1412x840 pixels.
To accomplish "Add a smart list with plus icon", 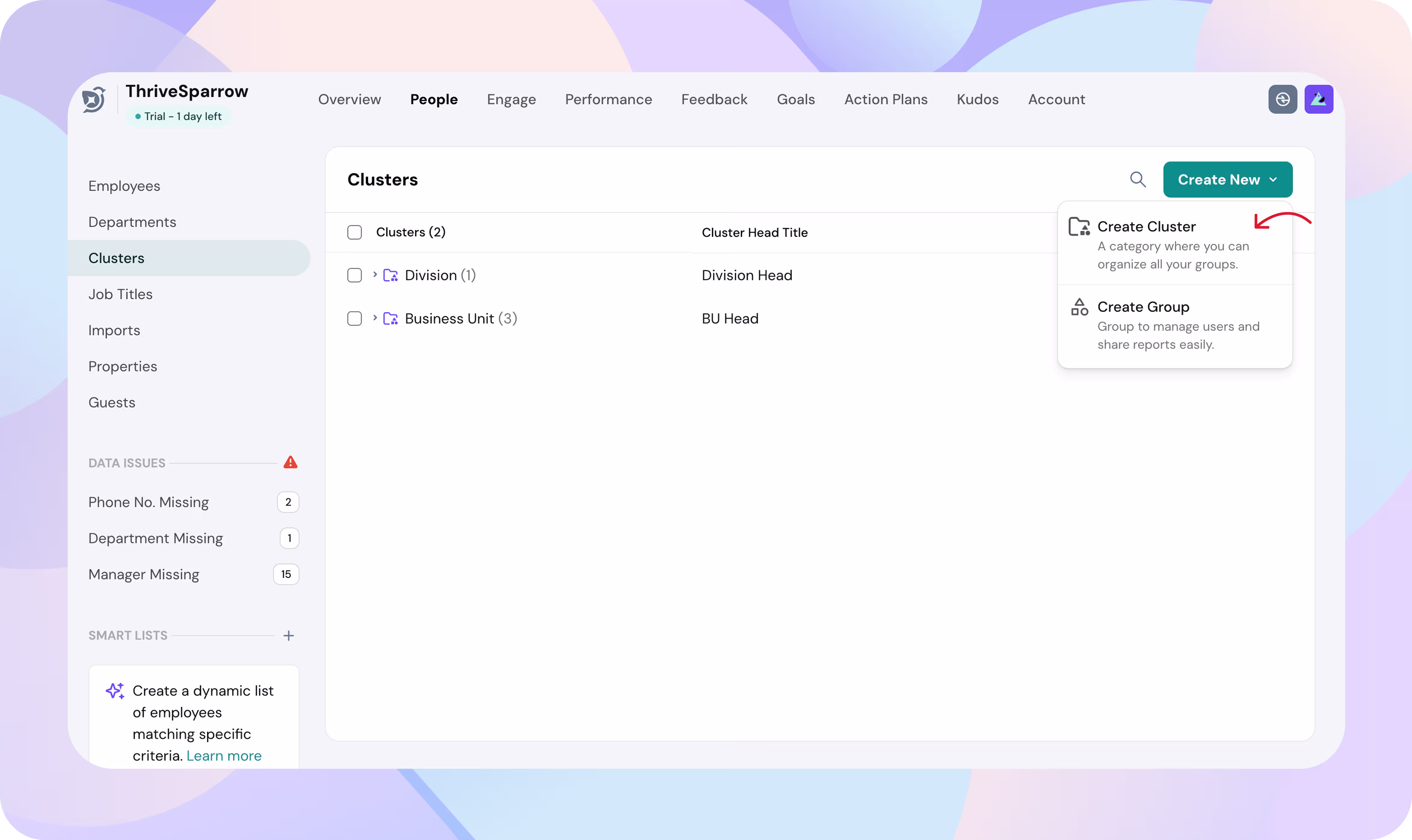I will click(289, 636).
